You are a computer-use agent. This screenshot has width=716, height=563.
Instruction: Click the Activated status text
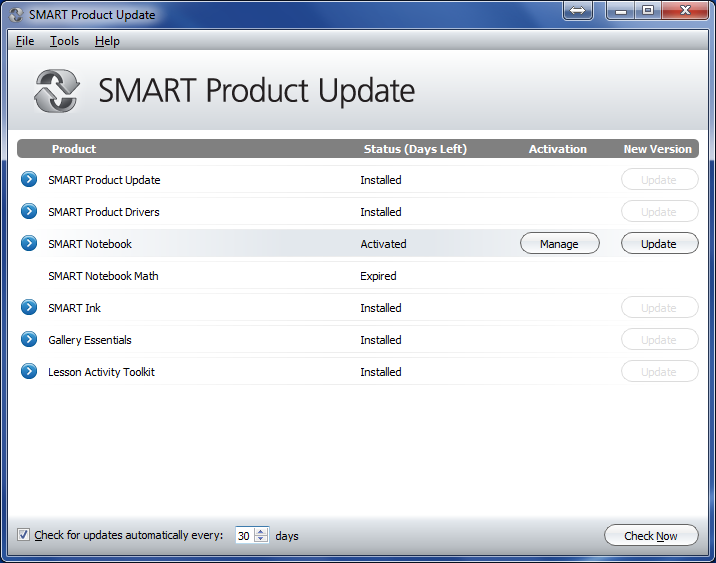pyautogui.click(x=383, y=244)
